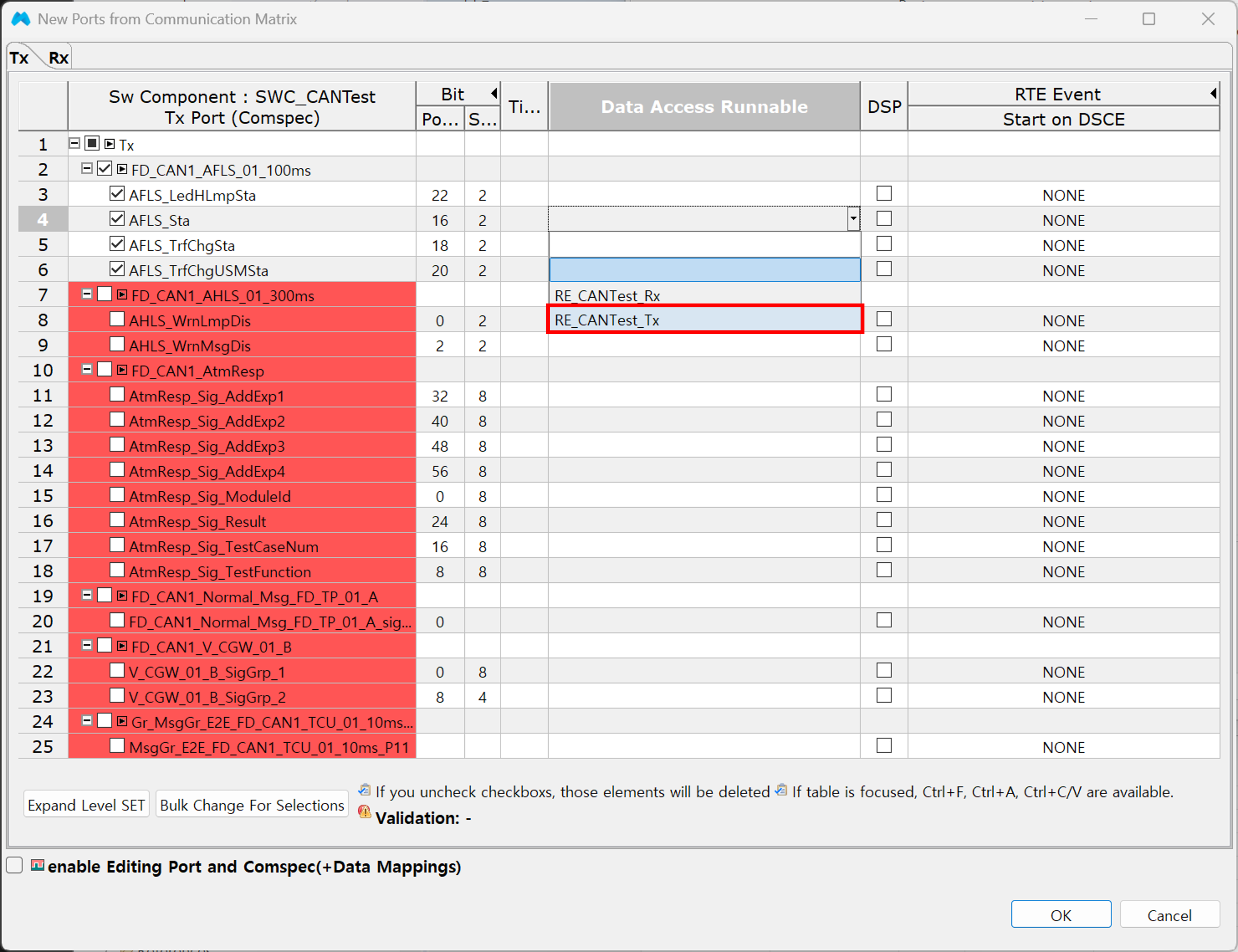1238x952 pixels.
Task: Uncheck the AFLS_LedHLmpSta checkbox
Action: 117,194
